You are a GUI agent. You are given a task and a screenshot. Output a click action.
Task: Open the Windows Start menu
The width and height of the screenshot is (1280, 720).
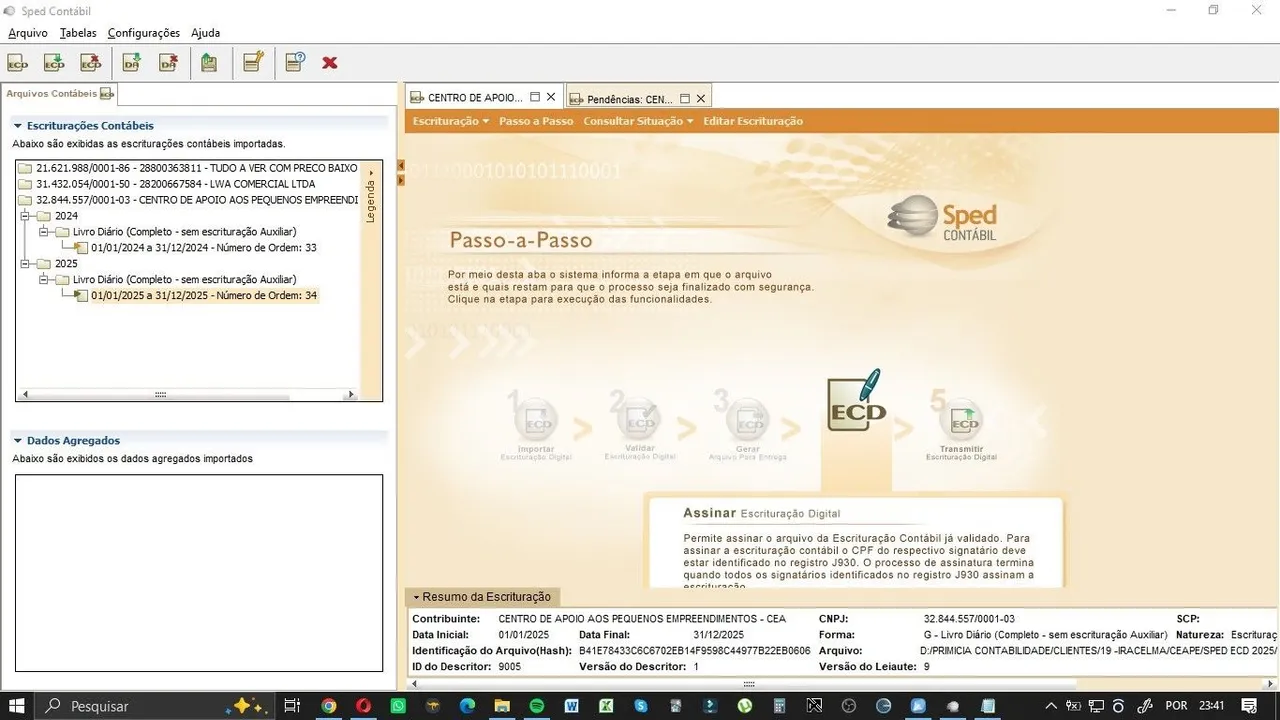(x=18, y=706)
